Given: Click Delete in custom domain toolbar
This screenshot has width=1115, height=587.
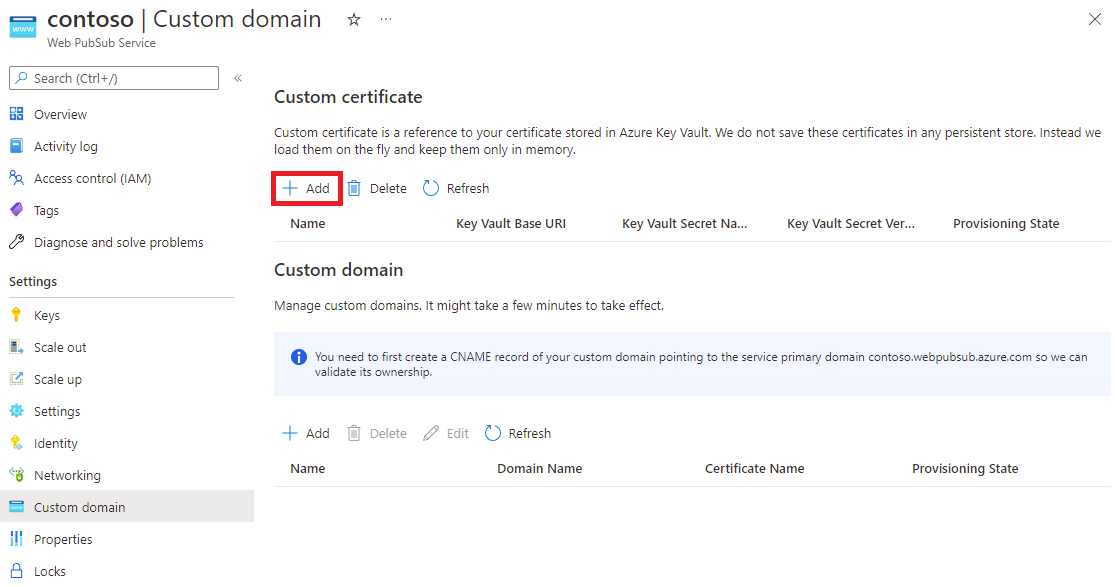Looking at the screenshot, I should pyautogui.click(x=377, y=433).
